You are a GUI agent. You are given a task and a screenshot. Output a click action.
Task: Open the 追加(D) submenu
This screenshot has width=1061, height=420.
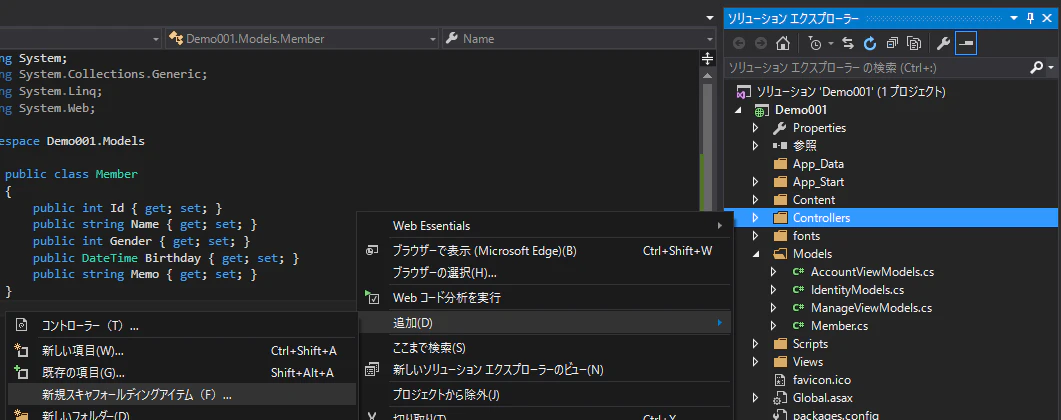(x=545, y=323)
